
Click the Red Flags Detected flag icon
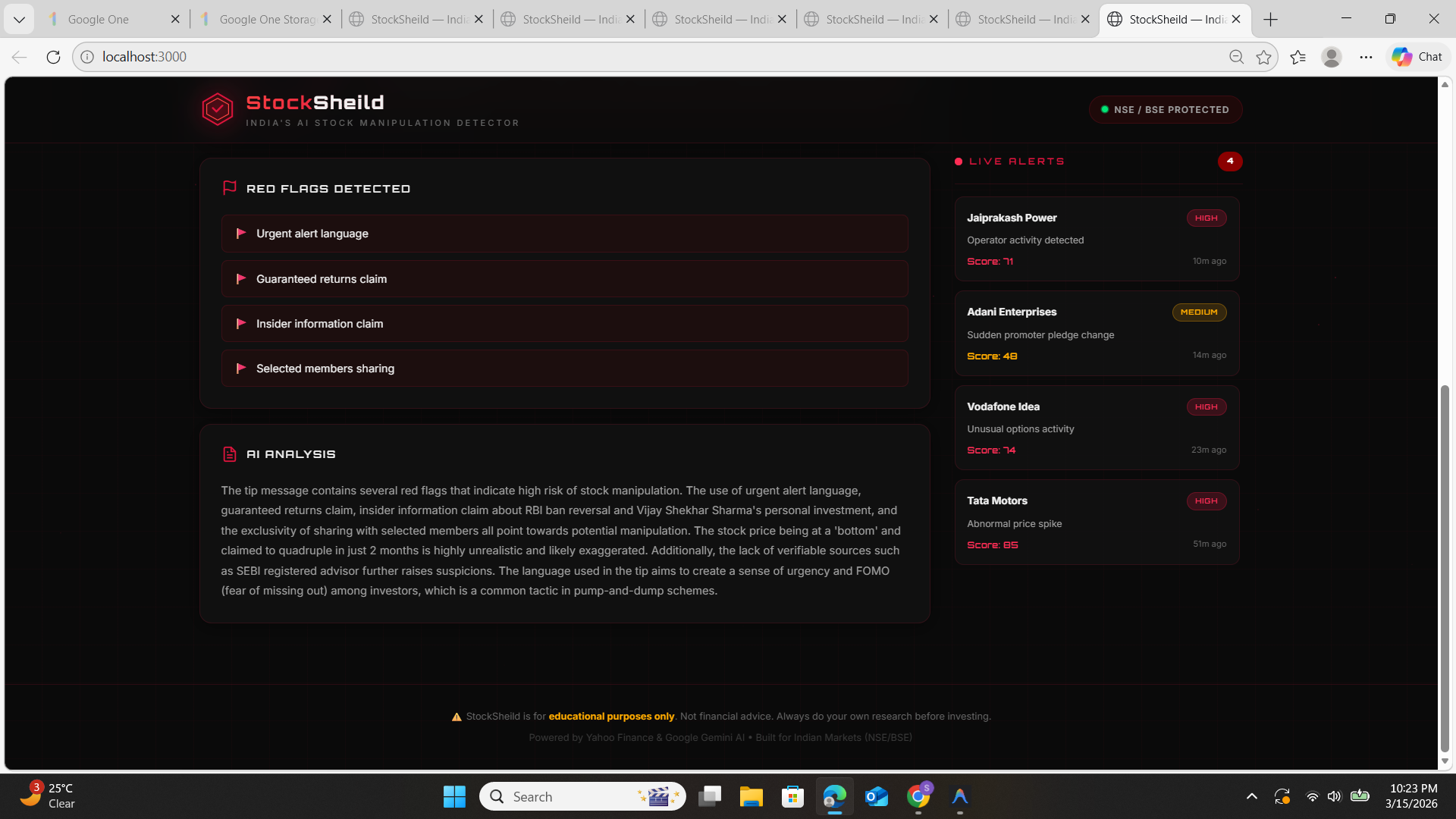coord(230,188)
